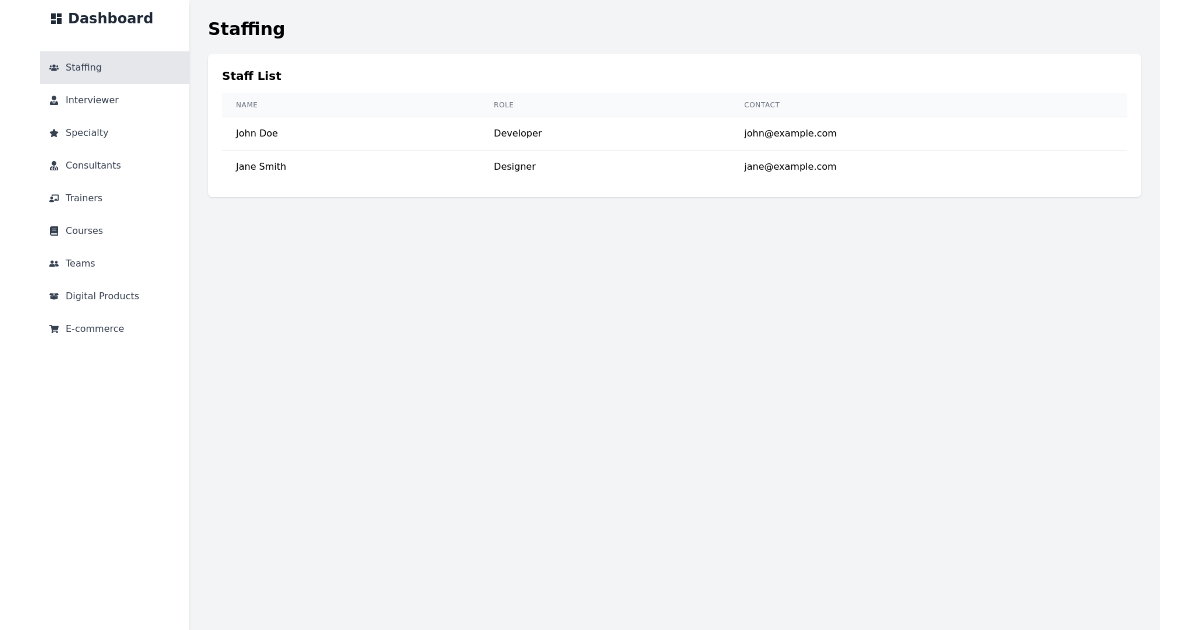1200x630 pixels.
Task: Click the Specialty star icon
Action: [x=53, y=132]
